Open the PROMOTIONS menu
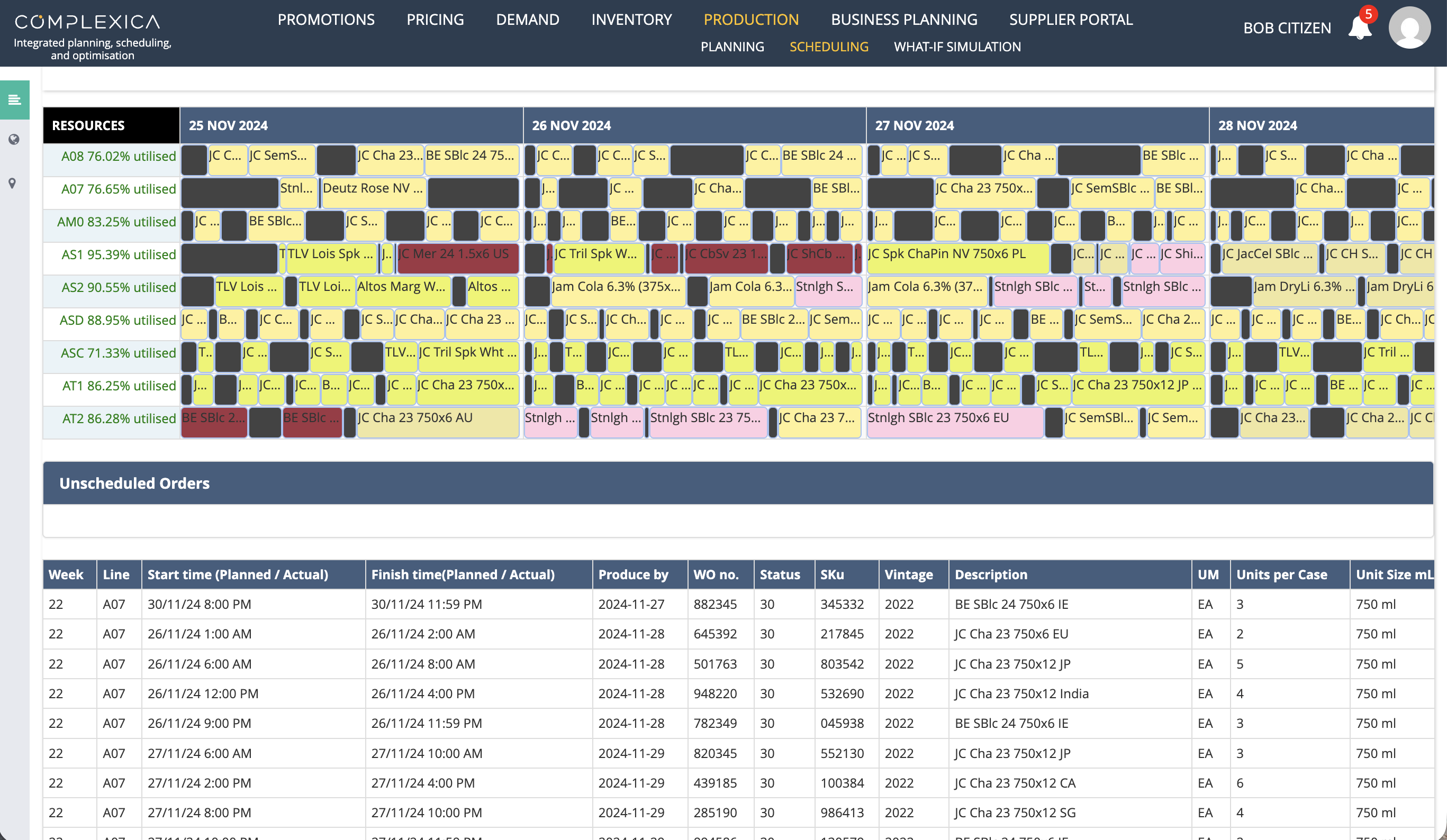Image resolution: width=1447 pixels, height=840 pixels. coord(325,20)
